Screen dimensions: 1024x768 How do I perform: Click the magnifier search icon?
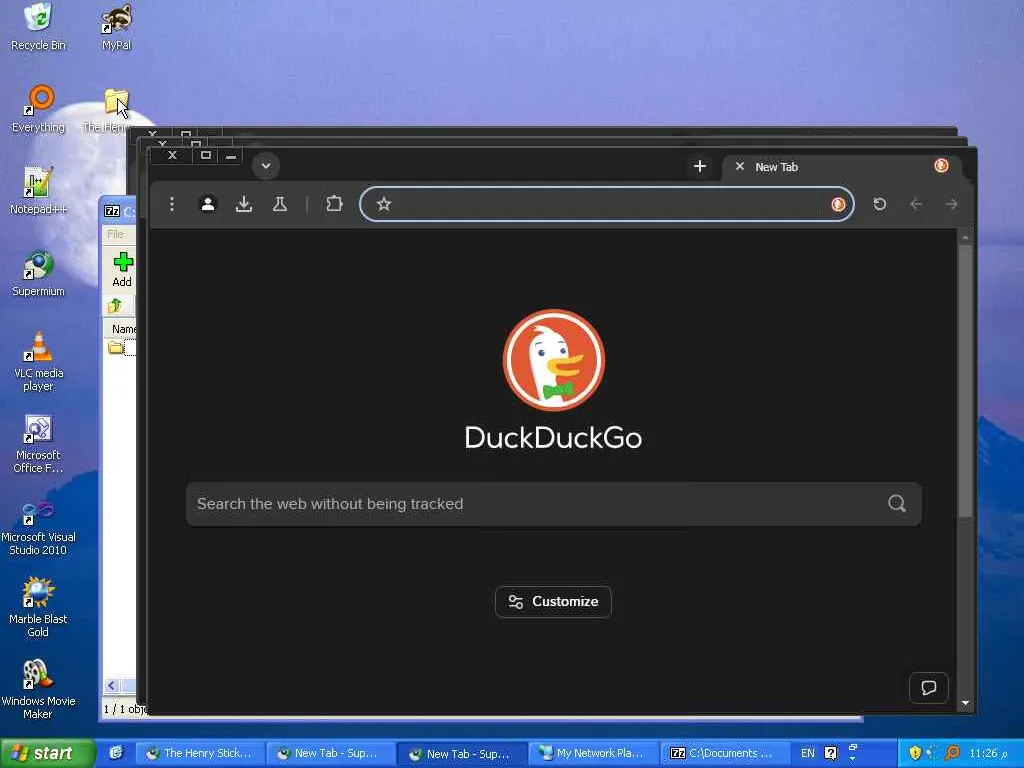pos(897,504)
